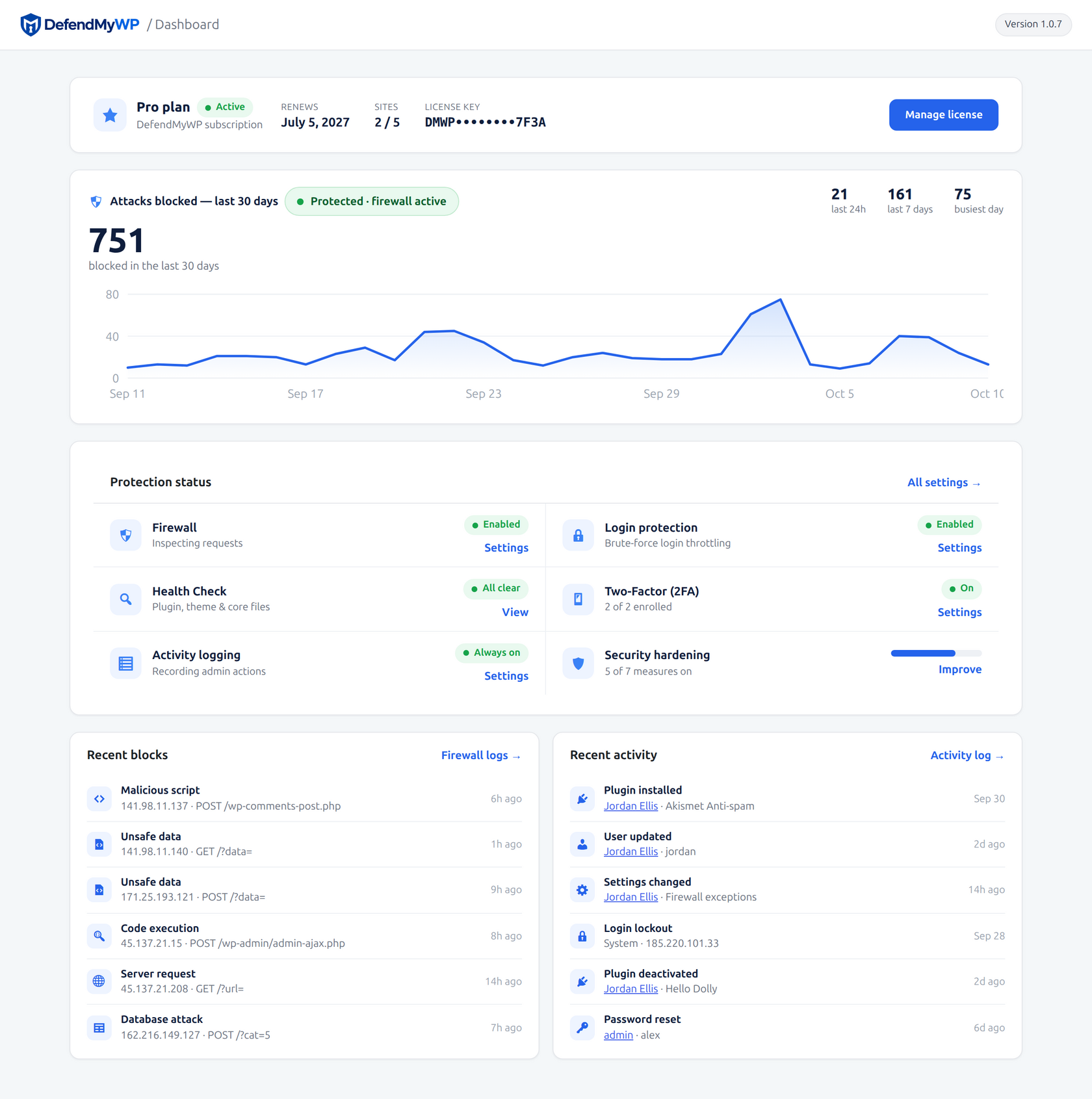1092x1099 pixels.
Task: Click the chart peak near Oct 3
Action: 780,300
